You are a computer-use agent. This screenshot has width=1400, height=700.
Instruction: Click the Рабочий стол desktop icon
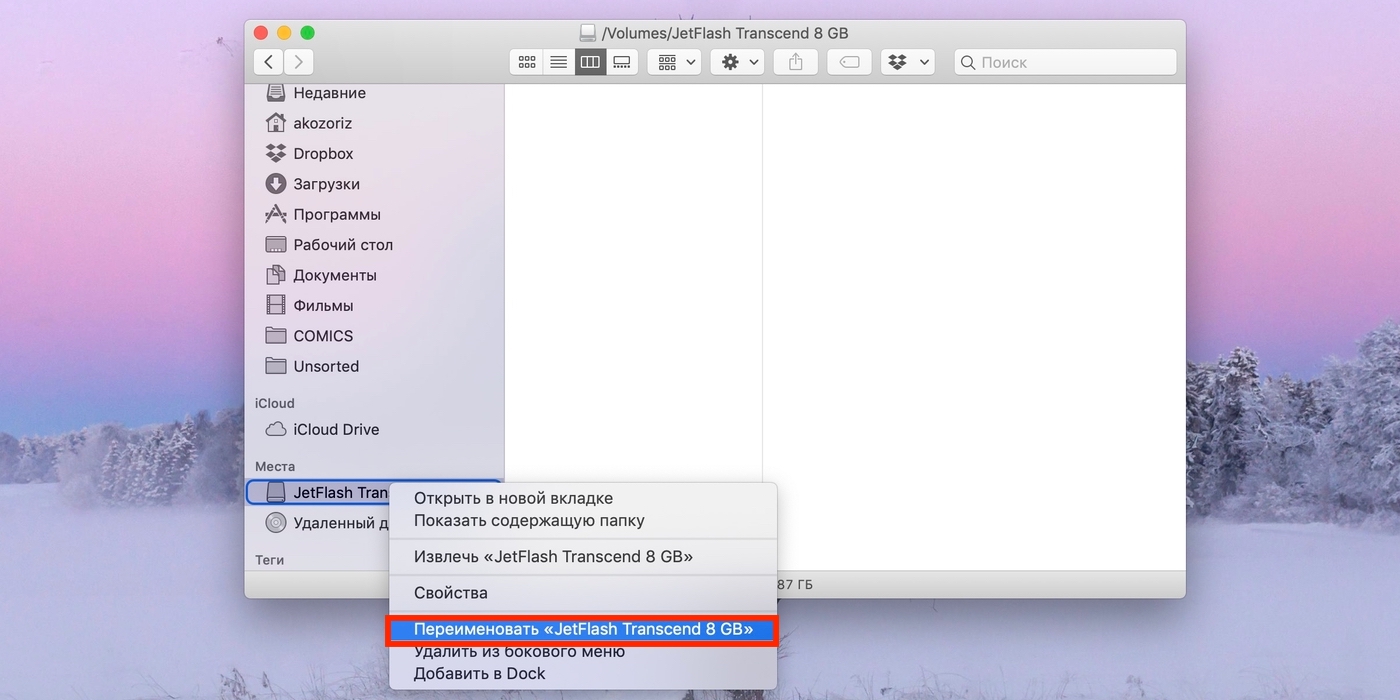pos(276,245)
